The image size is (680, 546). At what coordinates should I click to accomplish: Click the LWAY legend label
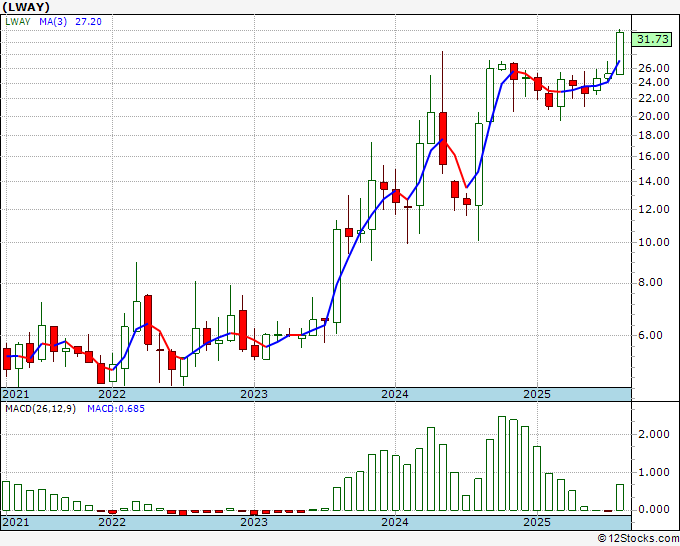point(18,22)
